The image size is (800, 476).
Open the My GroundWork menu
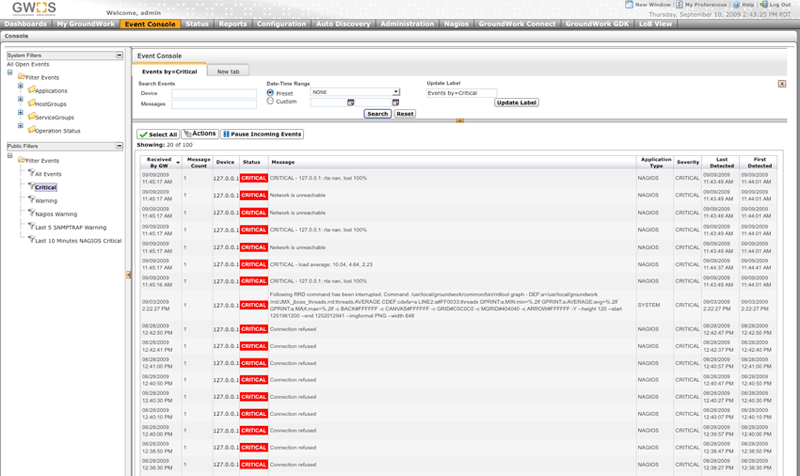(86, 24)
